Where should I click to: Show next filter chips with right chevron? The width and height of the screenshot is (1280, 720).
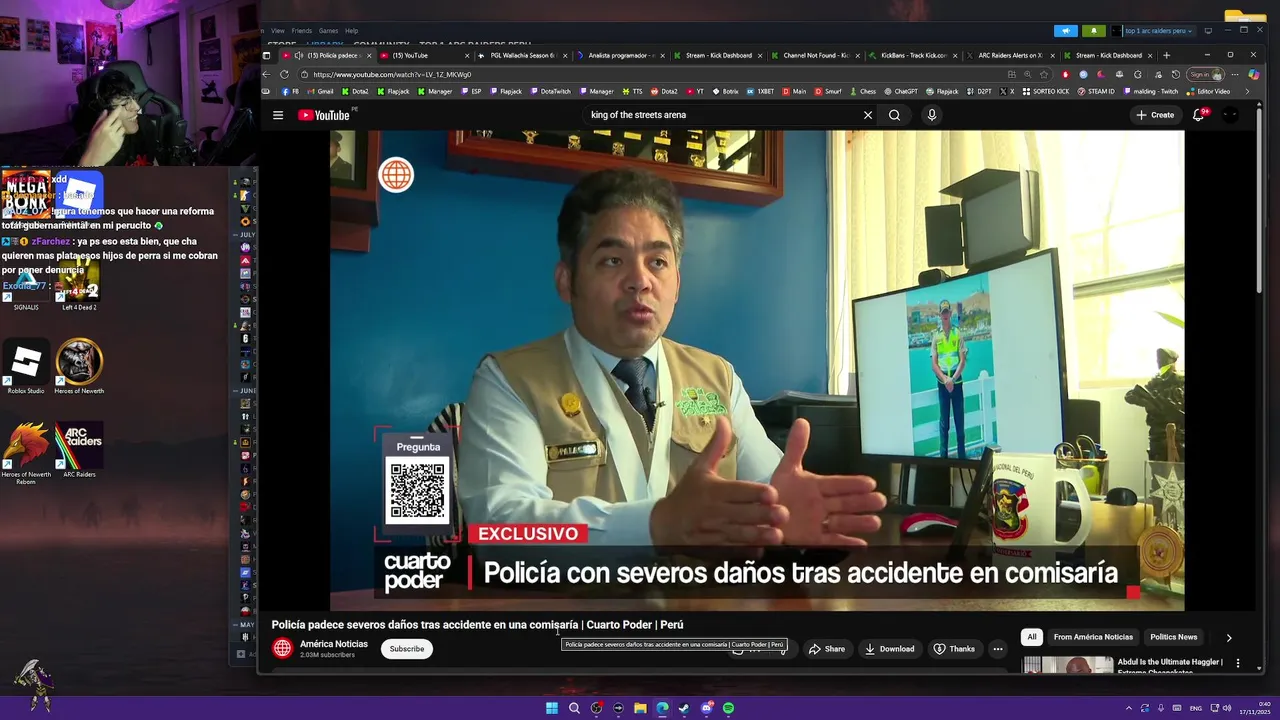click(x=1229, y=637)
